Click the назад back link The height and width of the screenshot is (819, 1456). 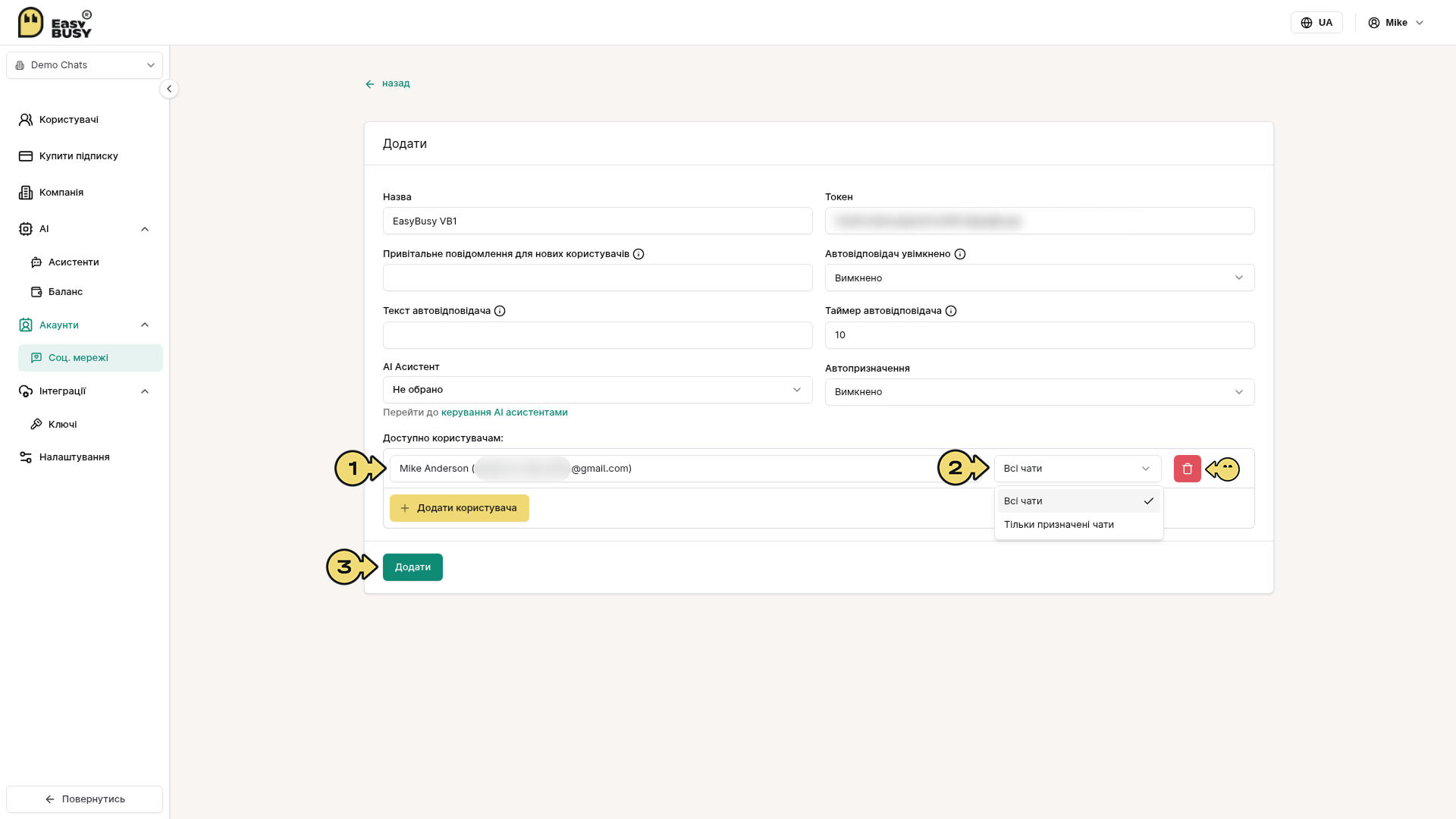[388, 83]
